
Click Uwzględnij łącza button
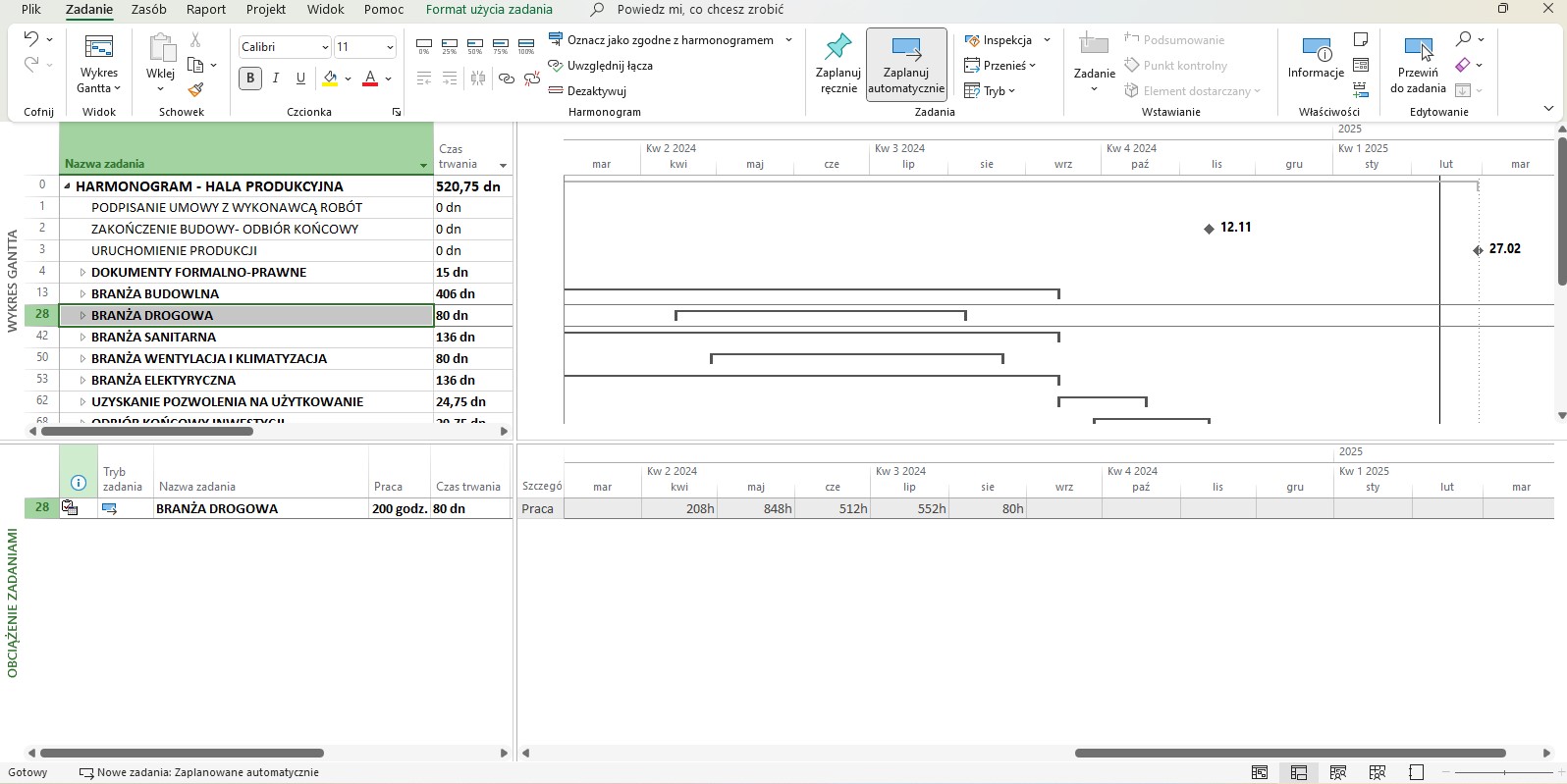click(600, 66)
